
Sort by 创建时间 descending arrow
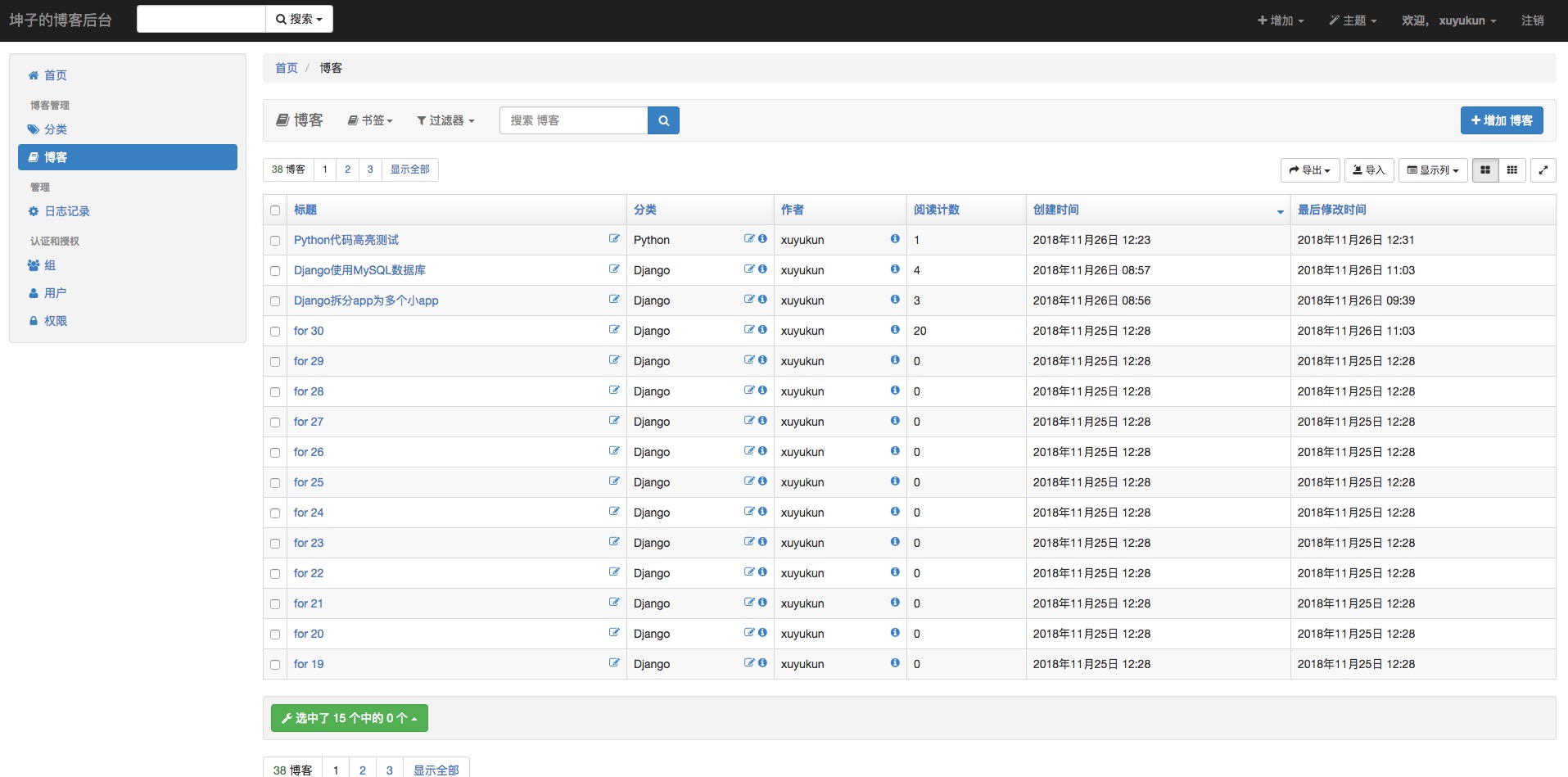(1280, 212)
